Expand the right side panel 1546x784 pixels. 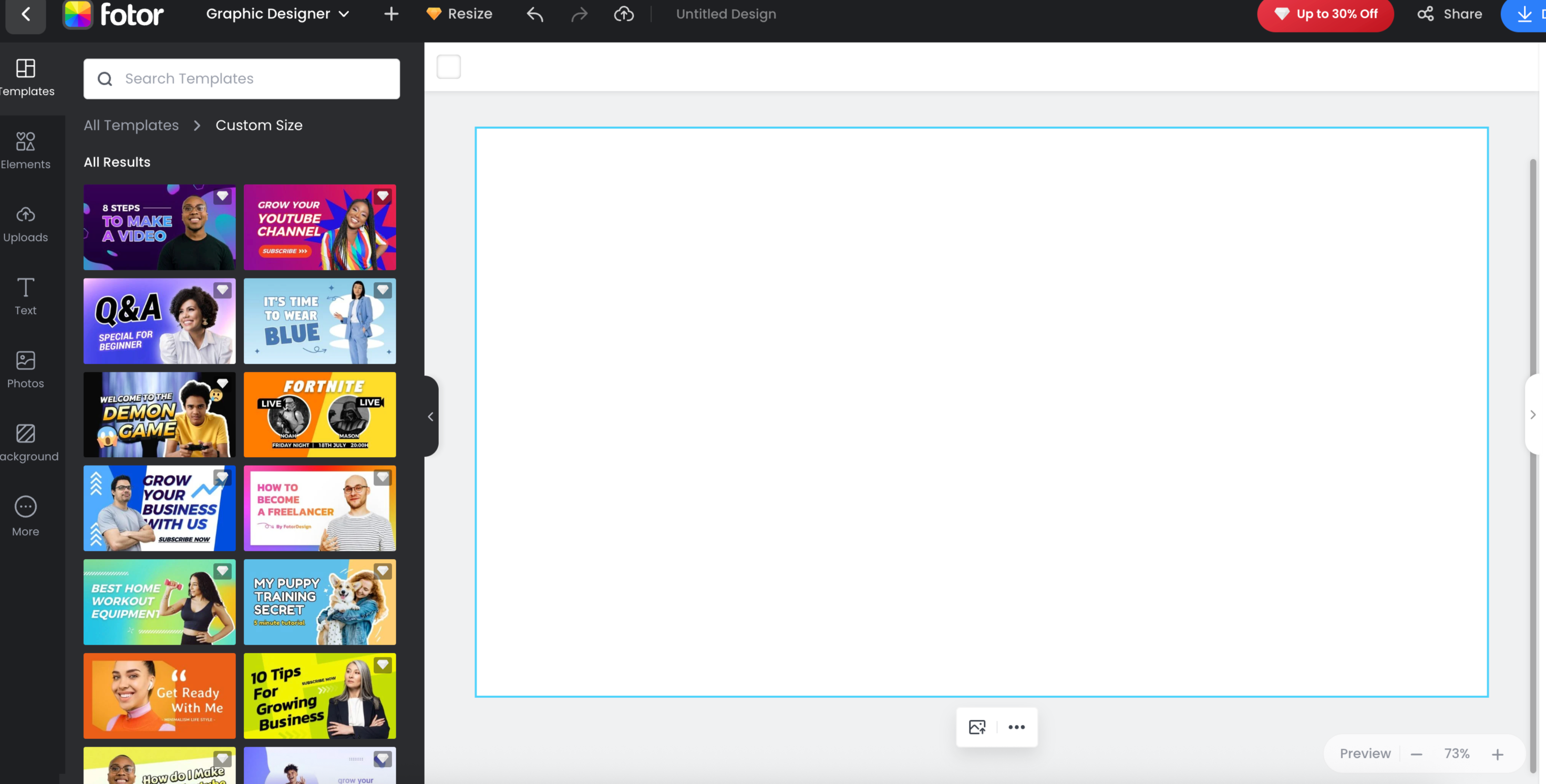(x=1533, y=415)
